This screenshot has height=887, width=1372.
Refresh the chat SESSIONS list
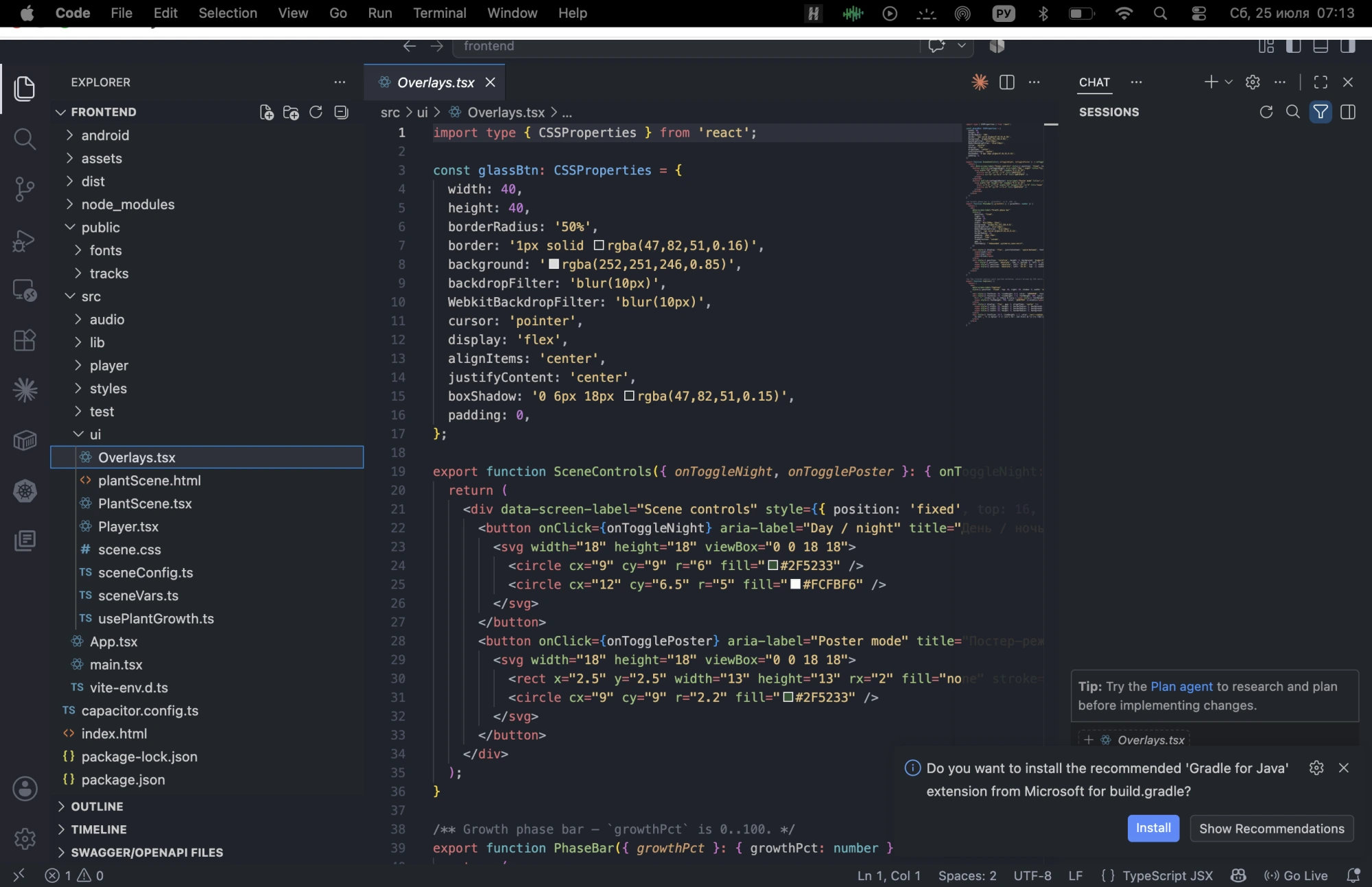pos(1266,112)
